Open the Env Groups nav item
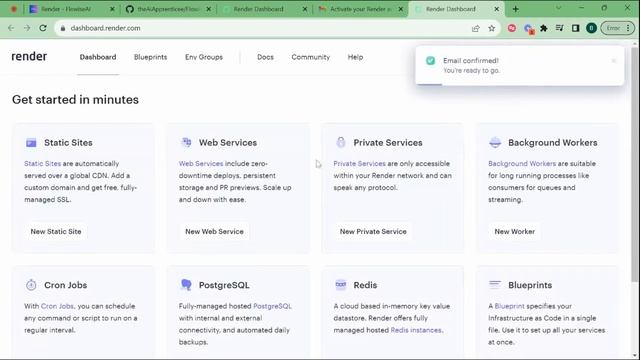 [x=204, y=57]
